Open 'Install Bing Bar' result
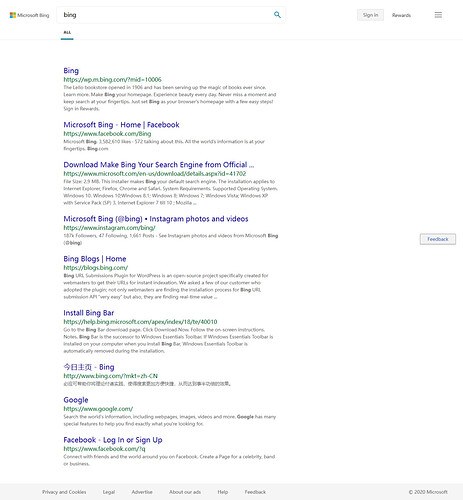The image size is (463, 500). point(89,313)
